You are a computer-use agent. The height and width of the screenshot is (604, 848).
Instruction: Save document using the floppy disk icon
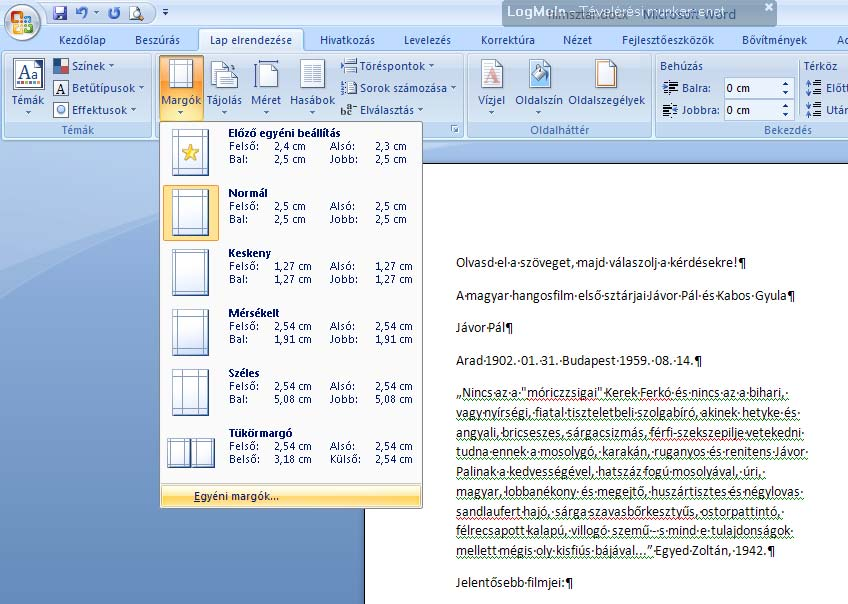60,12
